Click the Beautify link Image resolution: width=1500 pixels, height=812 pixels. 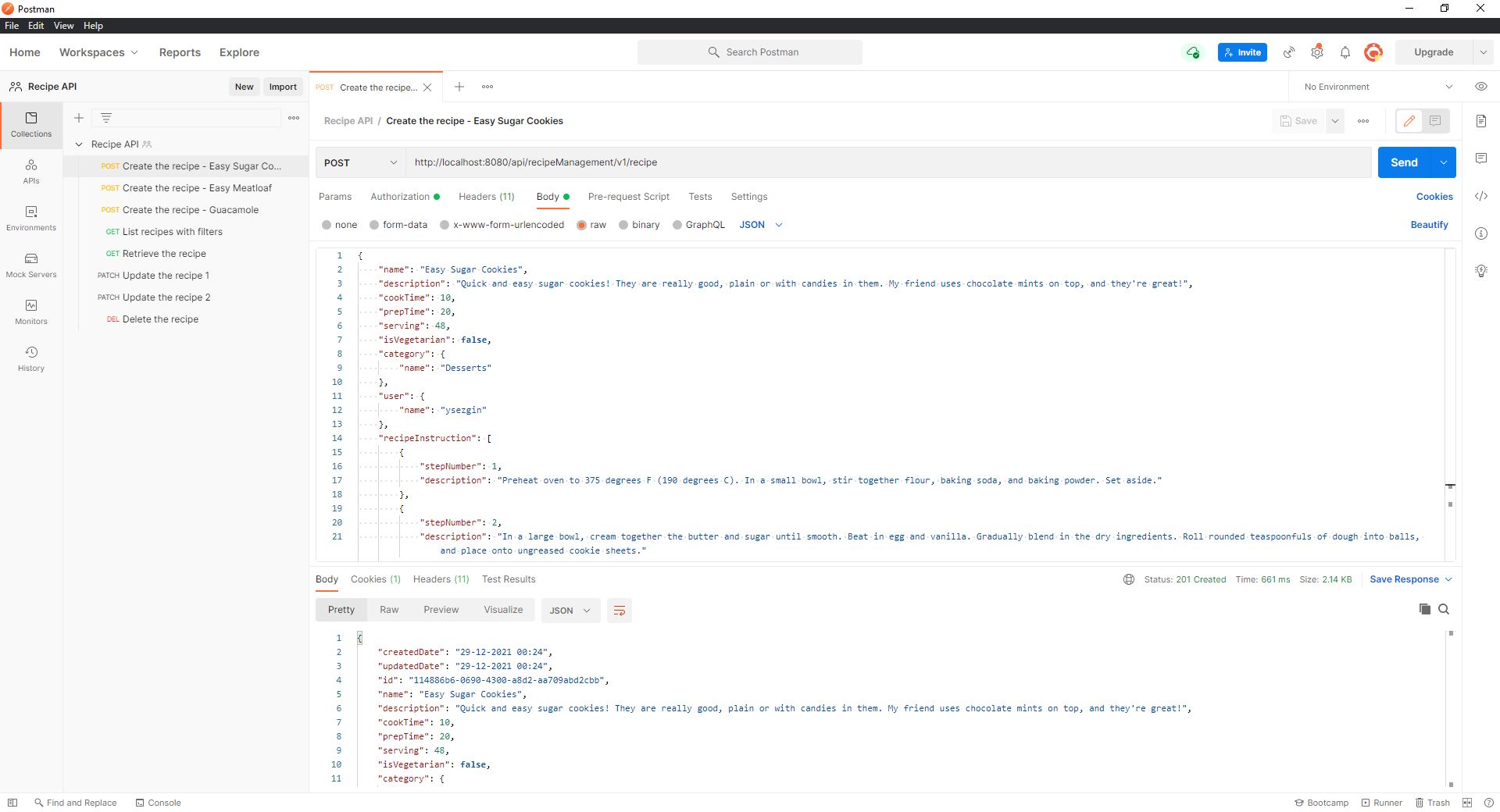tap(1429, 225)
